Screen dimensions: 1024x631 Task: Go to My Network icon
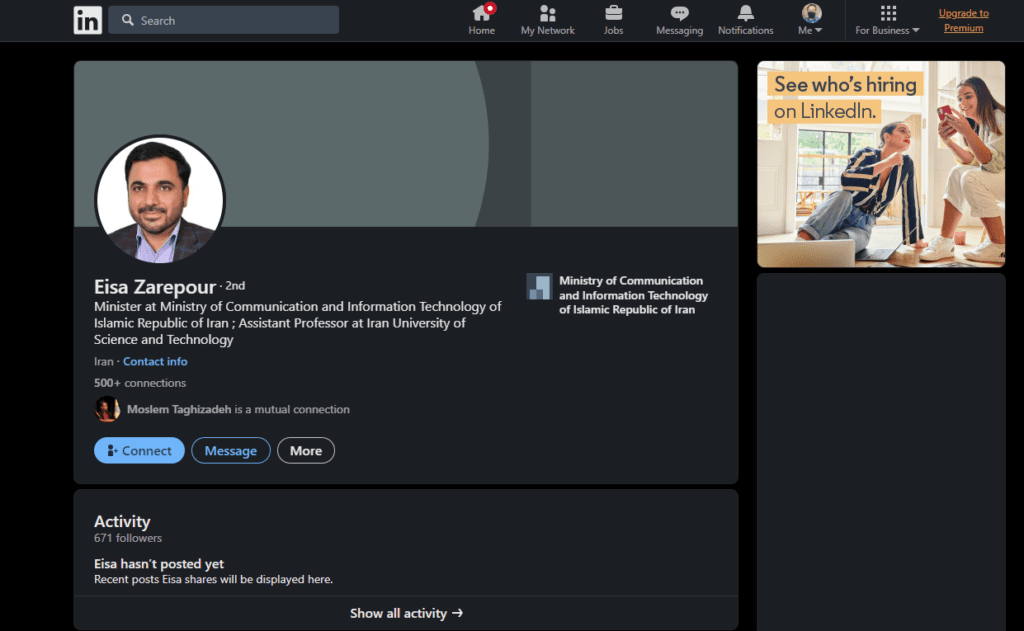click(x=547, y=14)
